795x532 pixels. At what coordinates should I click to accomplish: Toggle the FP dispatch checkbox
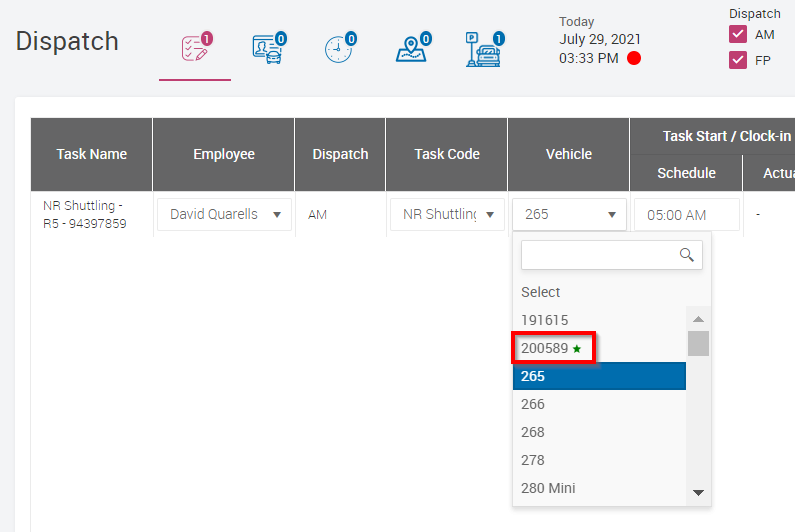(x=738, y=60)
